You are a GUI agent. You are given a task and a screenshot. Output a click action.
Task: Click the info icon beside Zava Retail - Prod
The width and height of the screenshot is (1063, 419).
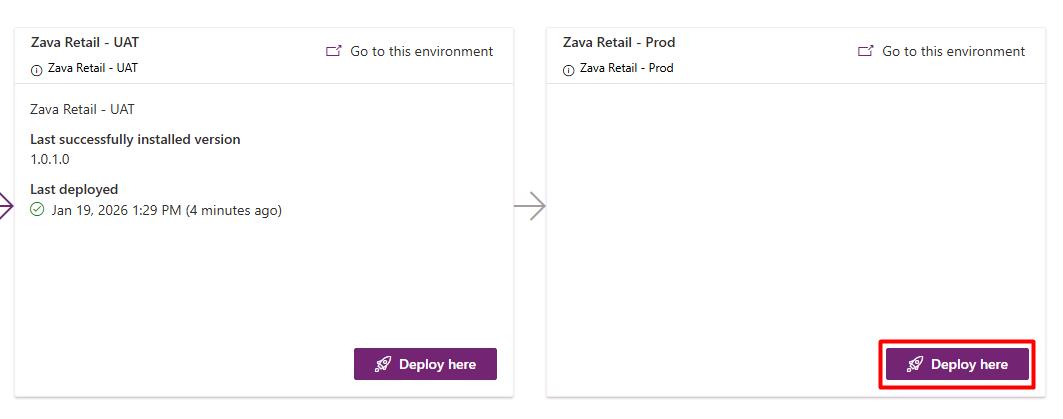pyautogui.click(x=569, y=70)
